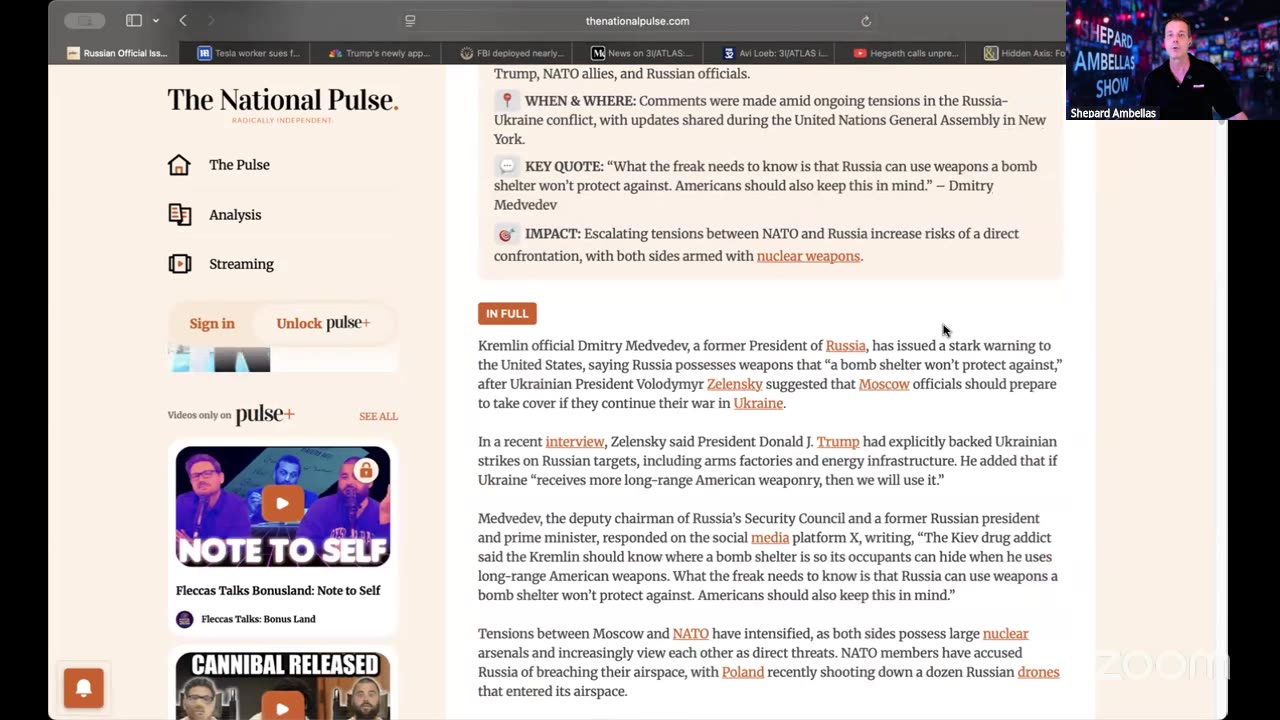Follow the Zelensky link
The image size is (1280, 720).
(735, 384)
